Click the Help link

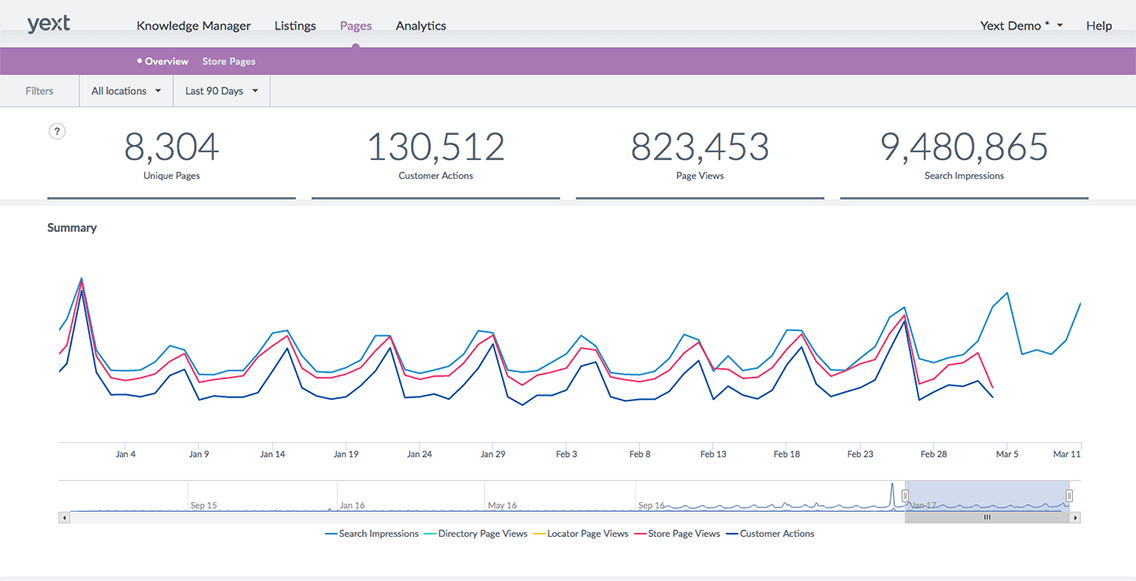click(x=1098, y=25)
